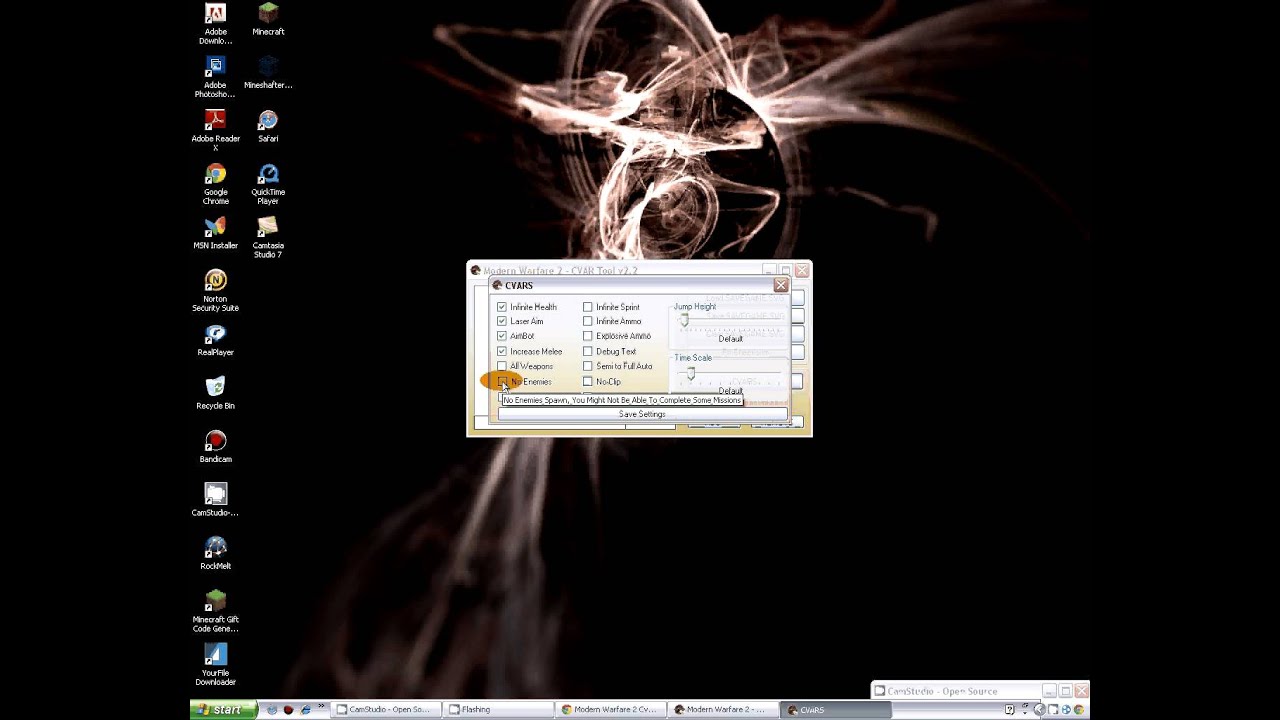1280x720 pixels.
Task: Disable the Laser Aim checkbox
Action: pos(502,321)
